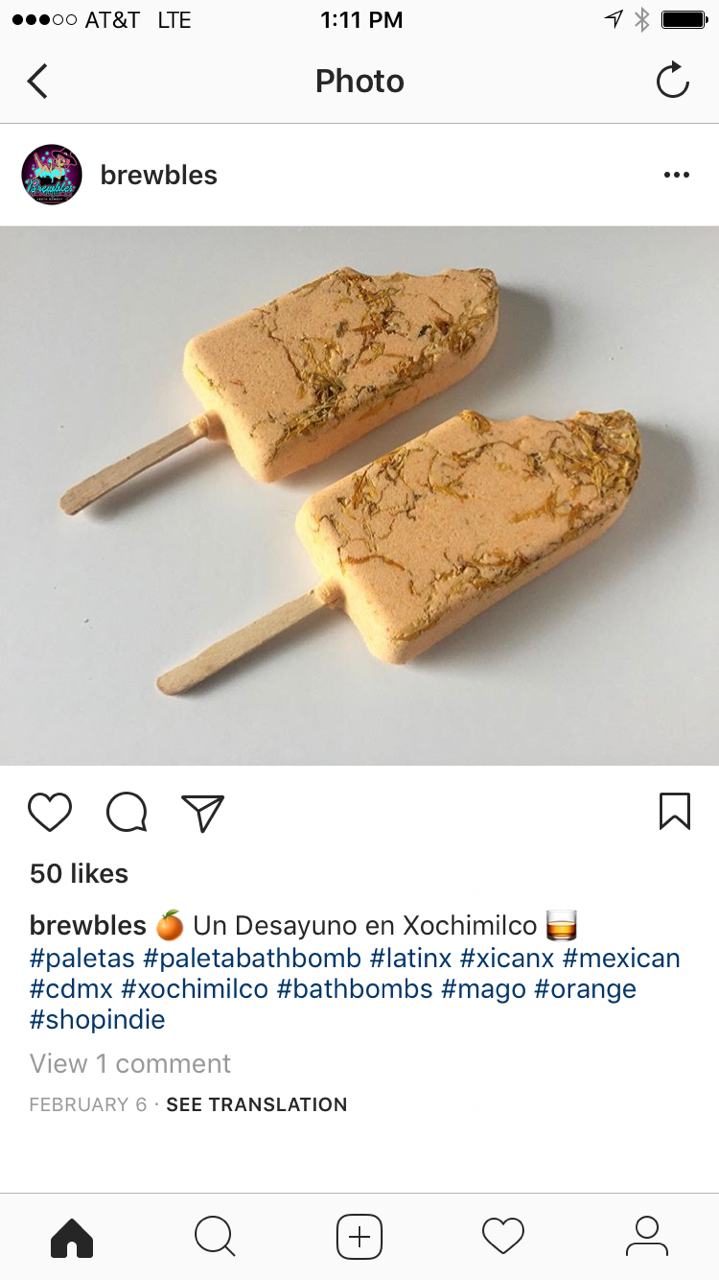Tap the back arrow icon

coord(37,81)
